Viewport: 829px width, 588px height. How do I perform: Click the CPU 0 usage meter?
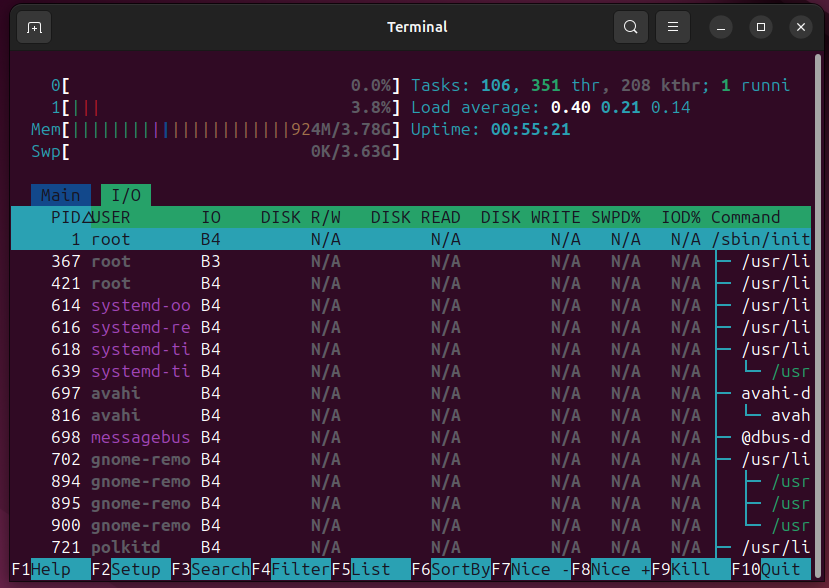(x=226, y=86)
